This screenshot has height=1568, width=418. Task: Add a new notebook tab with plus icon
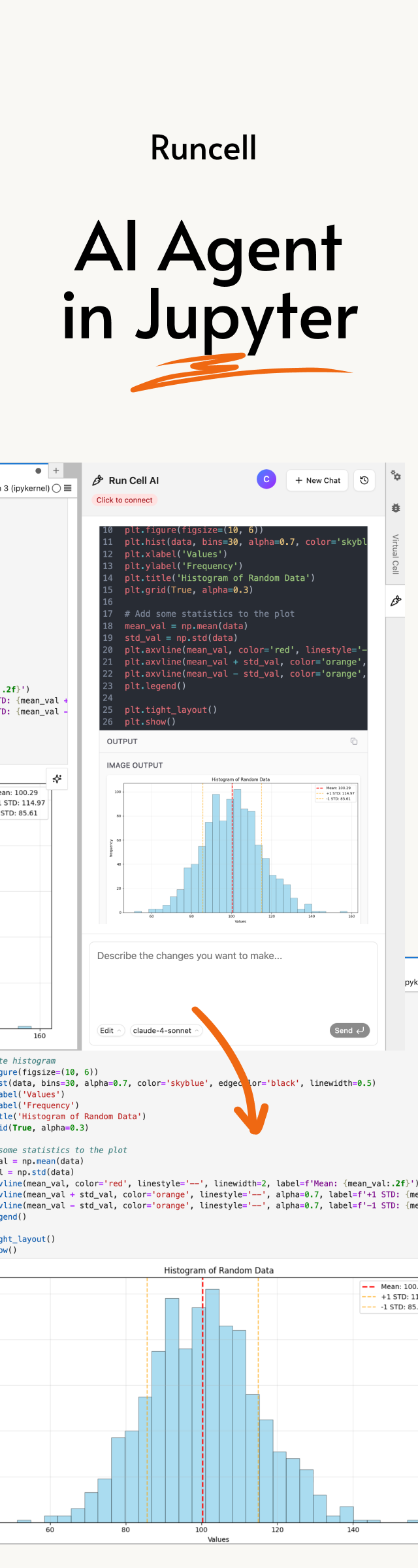click(56, 470)
